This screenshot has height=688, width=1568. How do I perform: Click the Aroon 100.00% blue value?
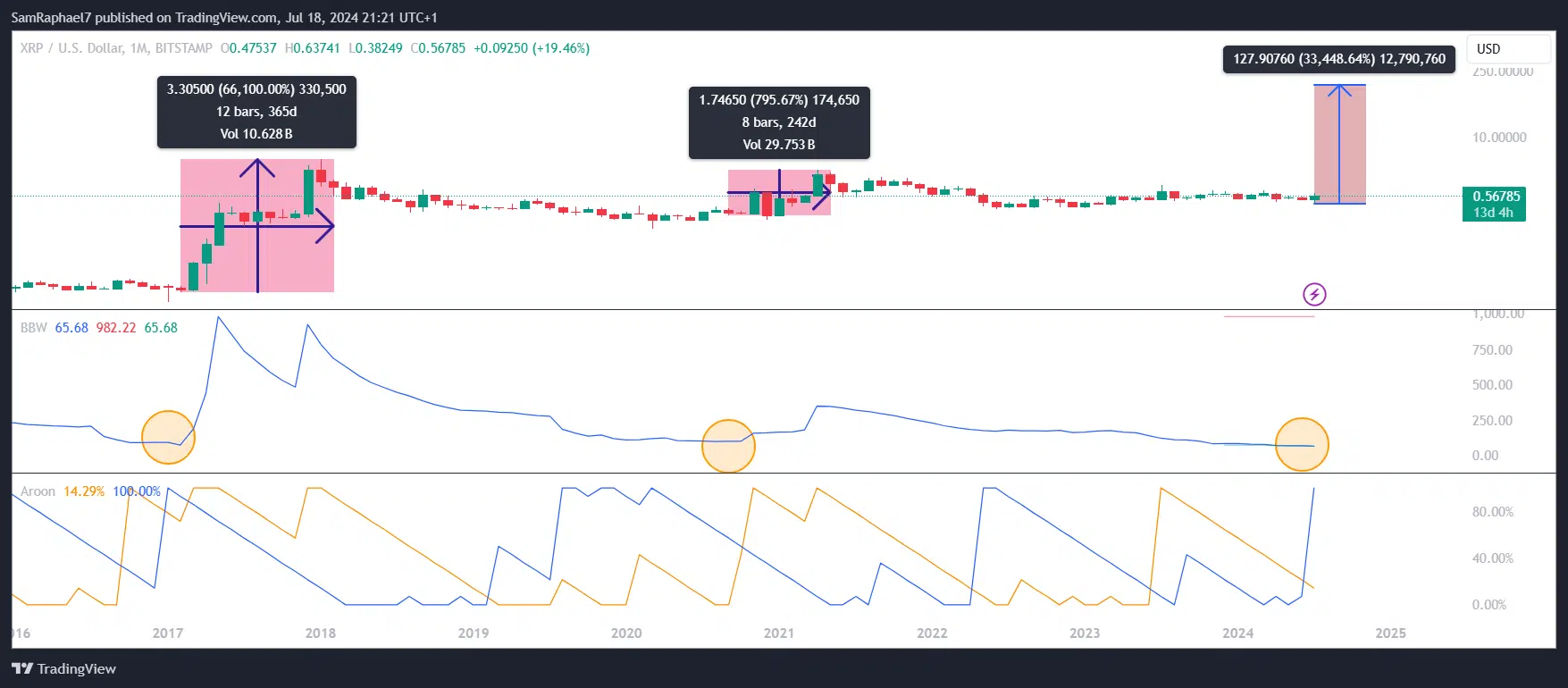click(137, 491)
